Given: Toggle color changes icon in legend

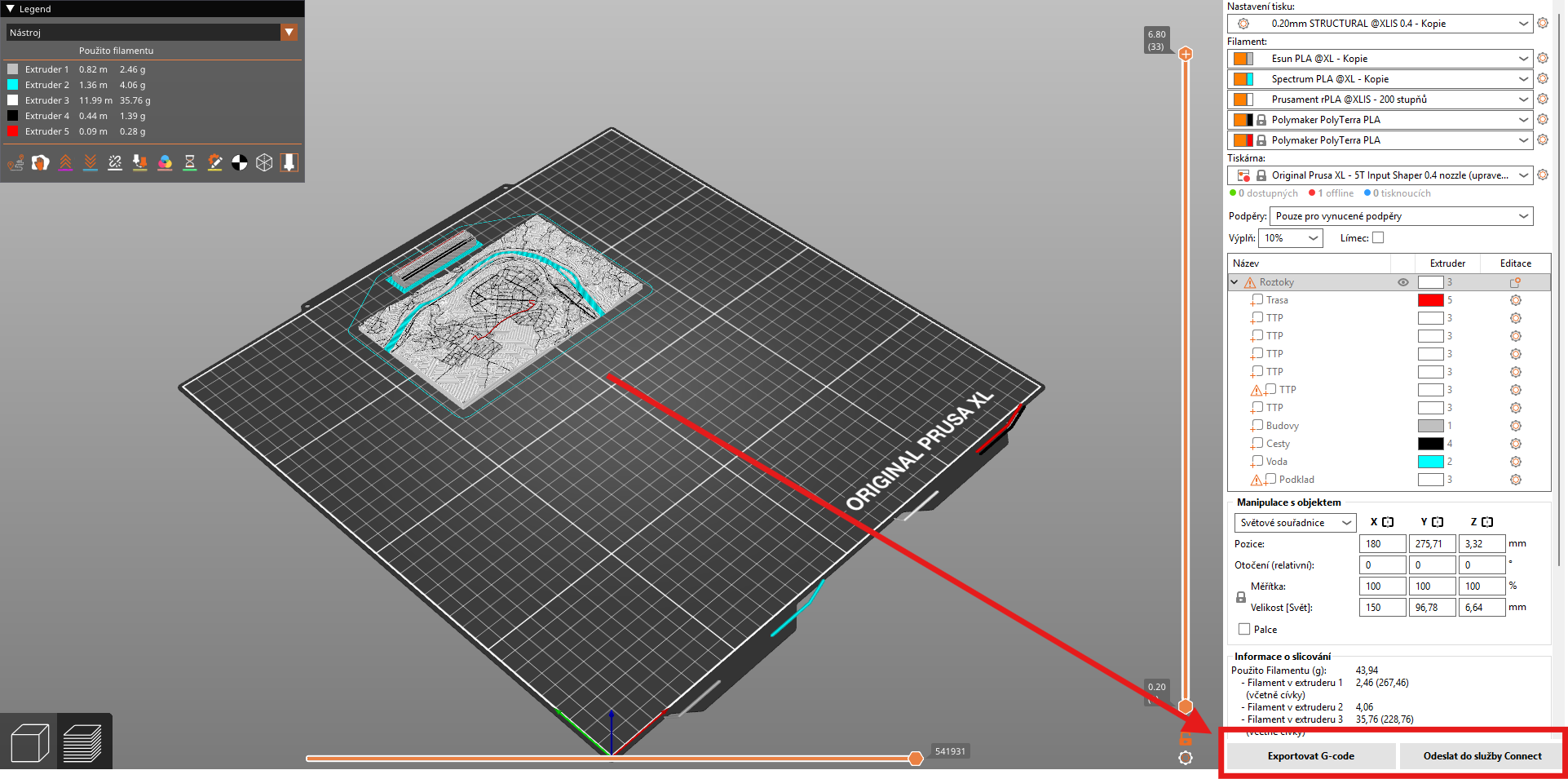Looking at the screenshot, I should (165, 163).
